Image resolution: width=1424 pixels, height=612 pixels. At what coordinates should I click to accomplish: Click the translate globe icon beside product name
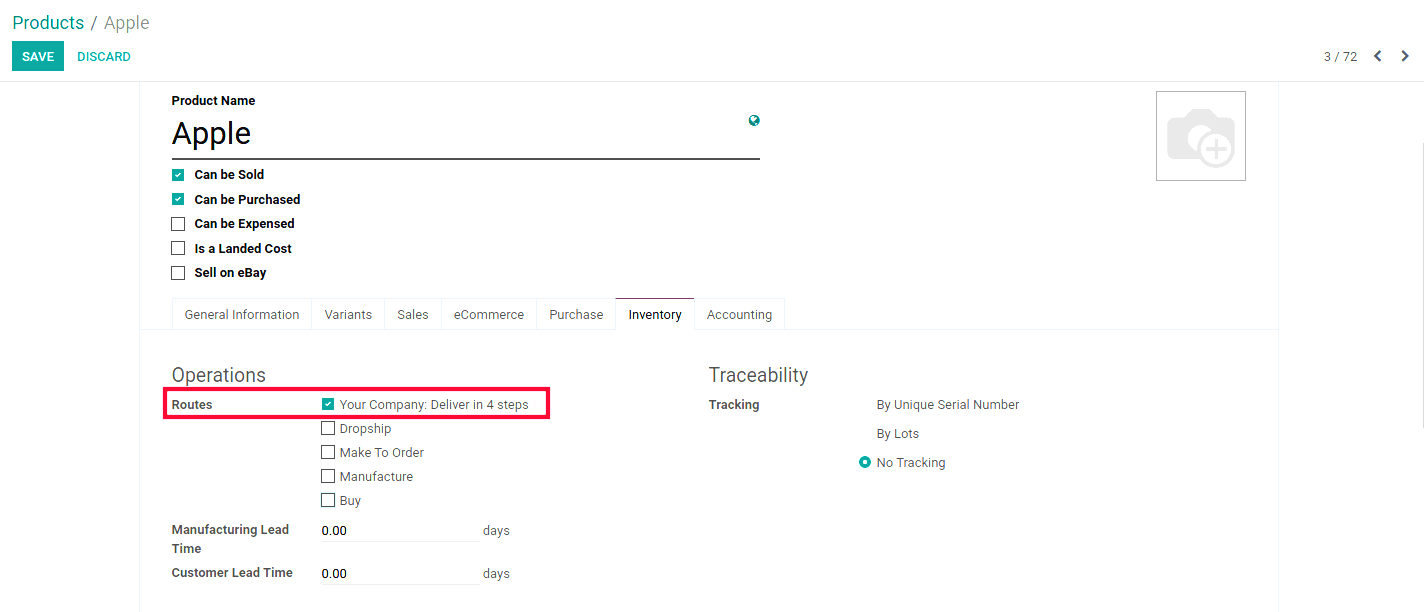tap(754, 120)
